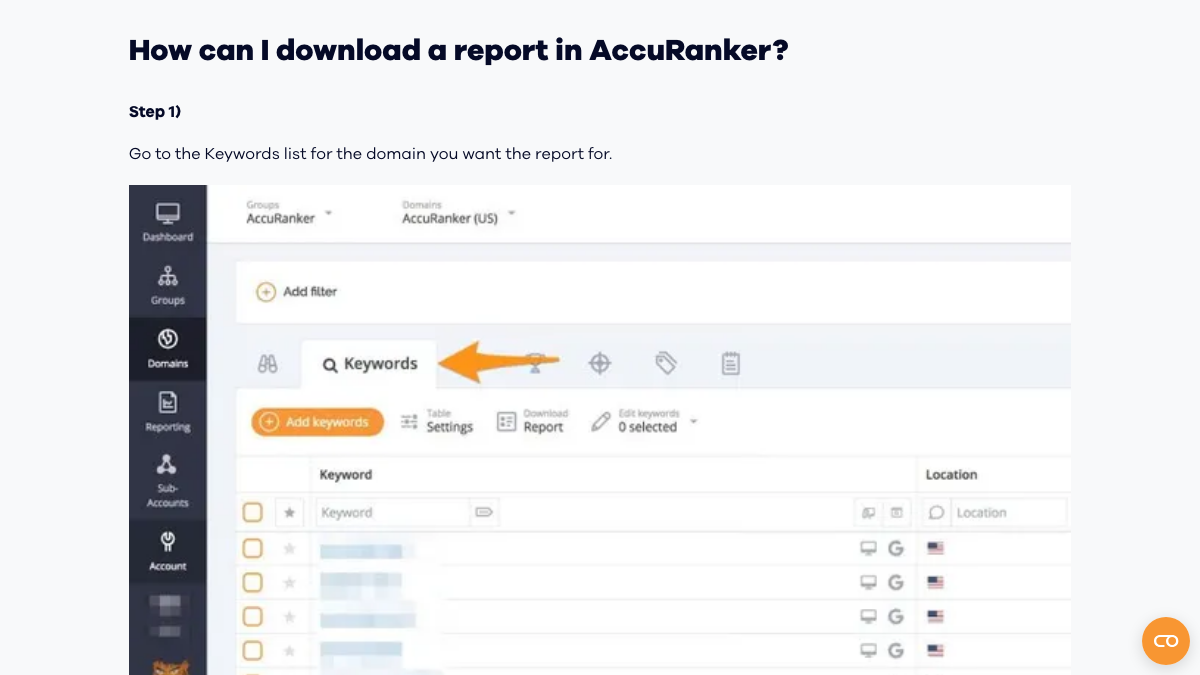This screenshot has width=1200, height=675.
Task: Click the Keyword filter input field
Action: tap(393, 513)
